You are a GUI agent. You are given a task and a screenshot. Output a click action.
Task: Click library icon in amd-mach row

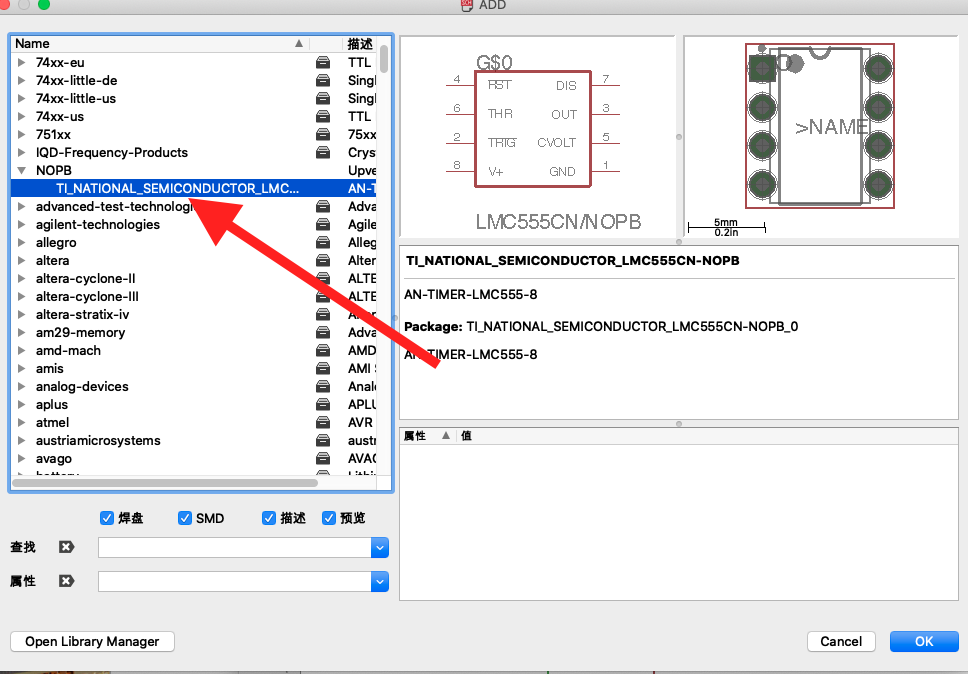(322, 350)
